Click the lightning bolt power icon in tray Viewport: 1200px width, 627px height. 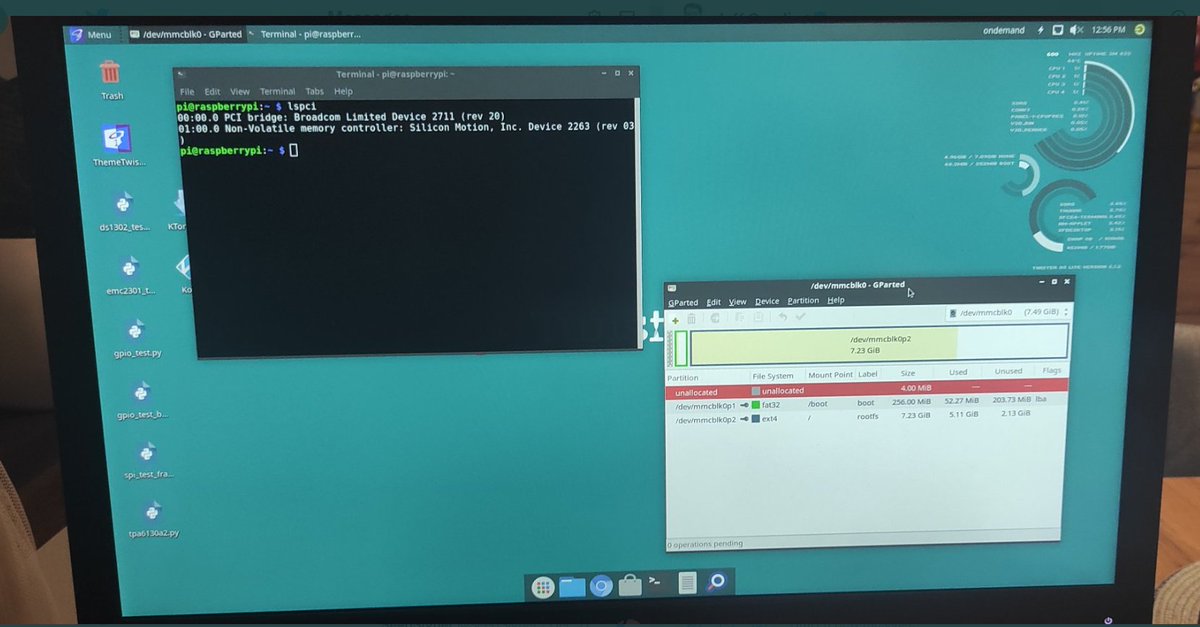tap(1041, 30)
